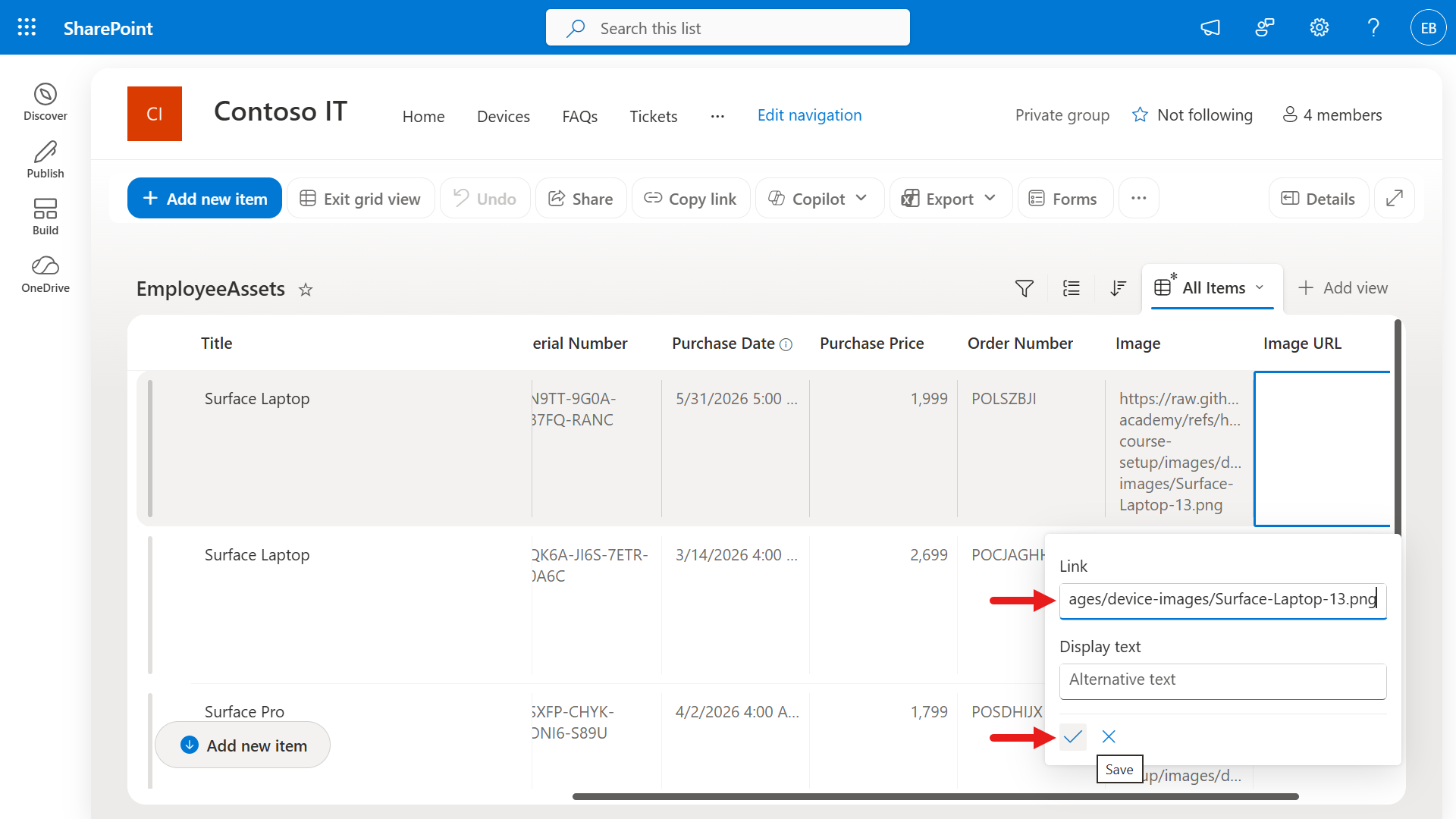The image size is (1456, 819).
Task: Open the people network icon in header
Action: 1265,28
